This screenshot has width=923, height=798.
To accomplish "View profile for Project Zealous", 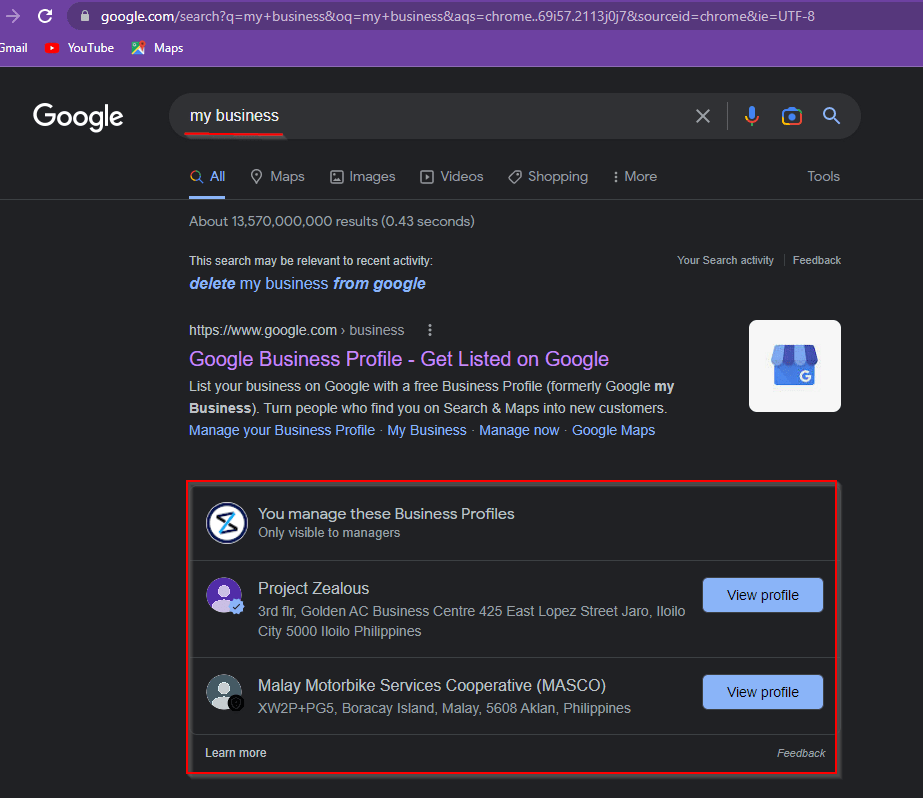I will tap(762, 595).
